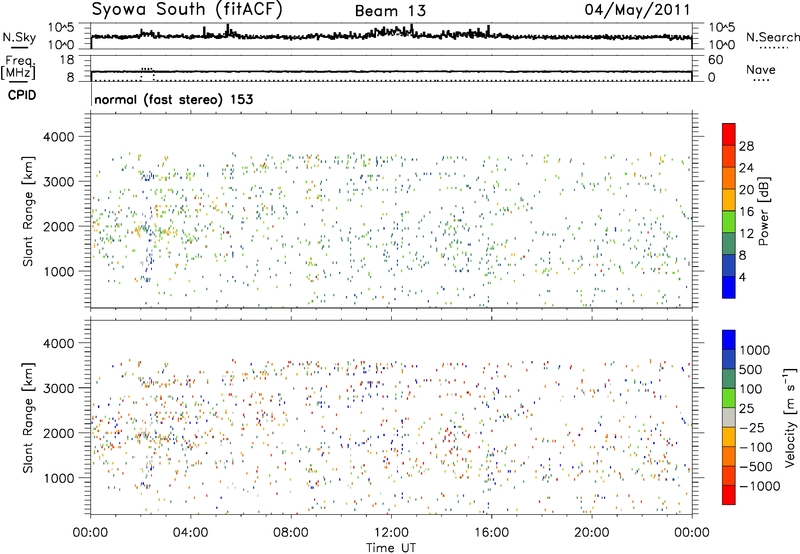
Task: Click velocity colorbar tick value -1000
Action: click(x=760, y=486)
